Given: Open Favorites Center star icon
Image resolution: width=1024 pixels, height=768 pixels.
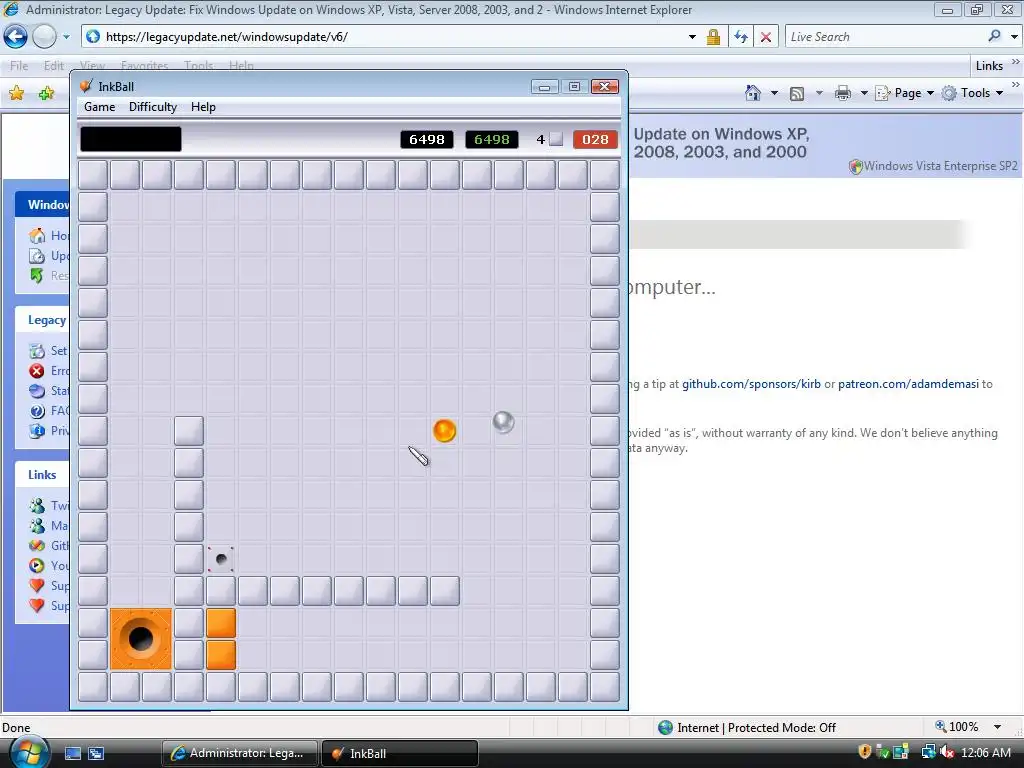Looking at the screenshot, I should pyautogui.click(x=16, y=93).
